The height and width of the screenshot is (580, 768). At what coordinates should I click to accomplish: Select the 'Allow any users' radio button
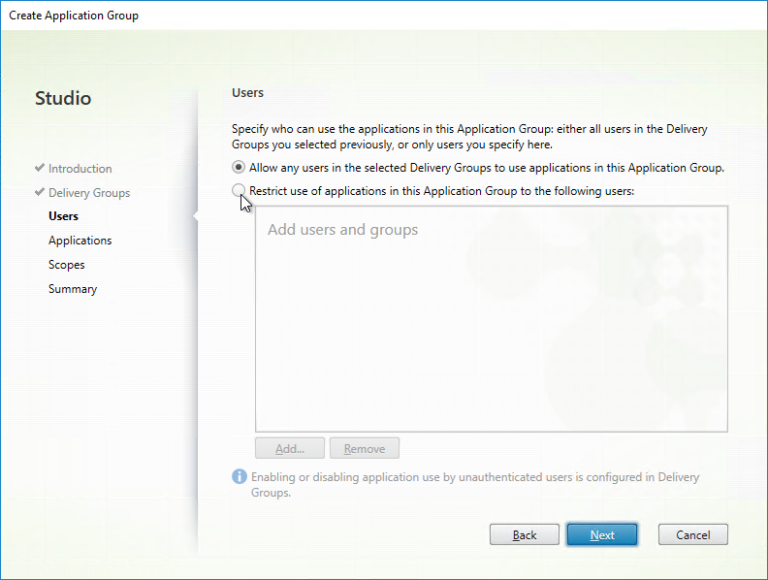[x=238, y=167]
